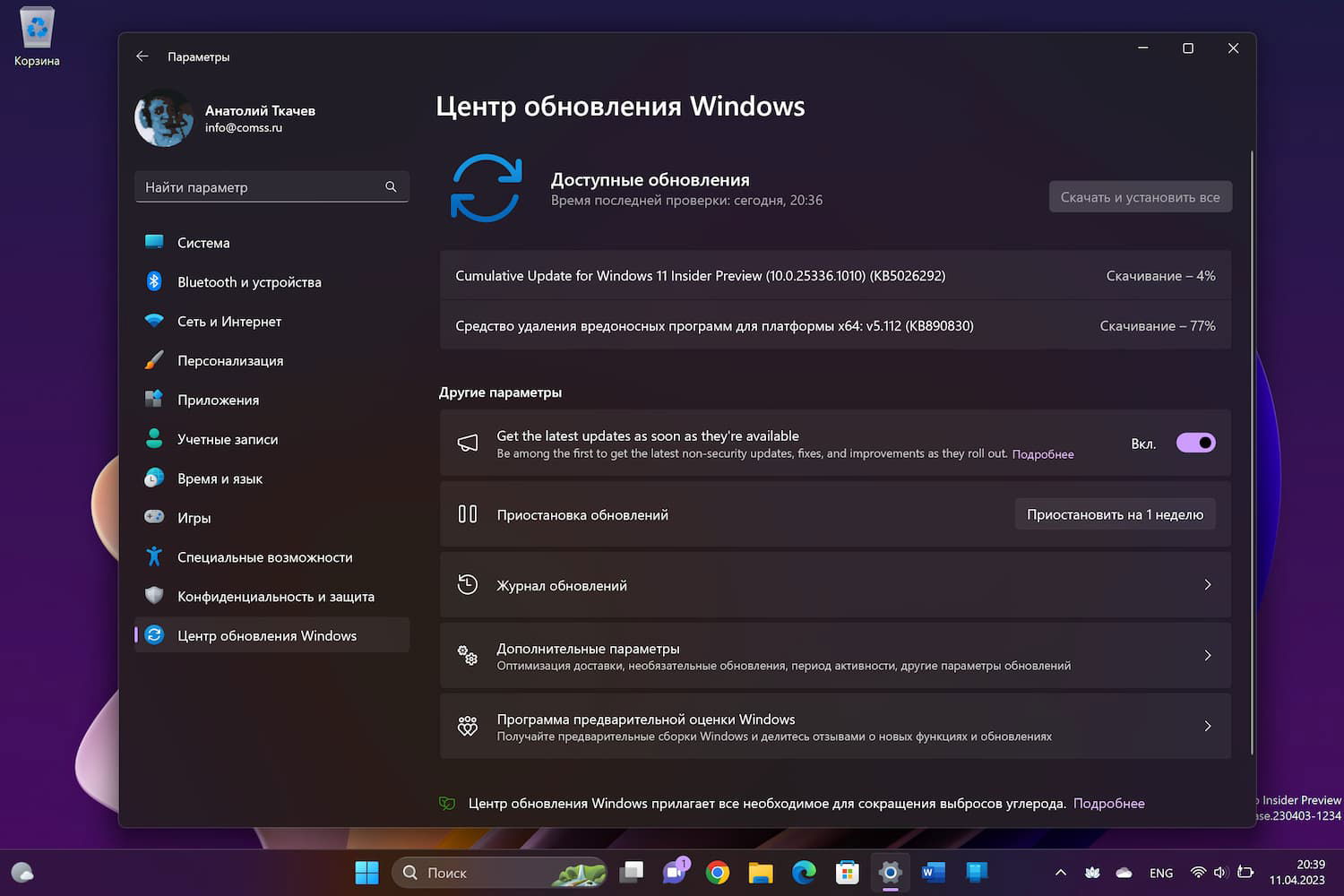The image size is (1344, 896).
Task: Toggle 'Get the latest updates' switch off
Action: [1195, 443]
